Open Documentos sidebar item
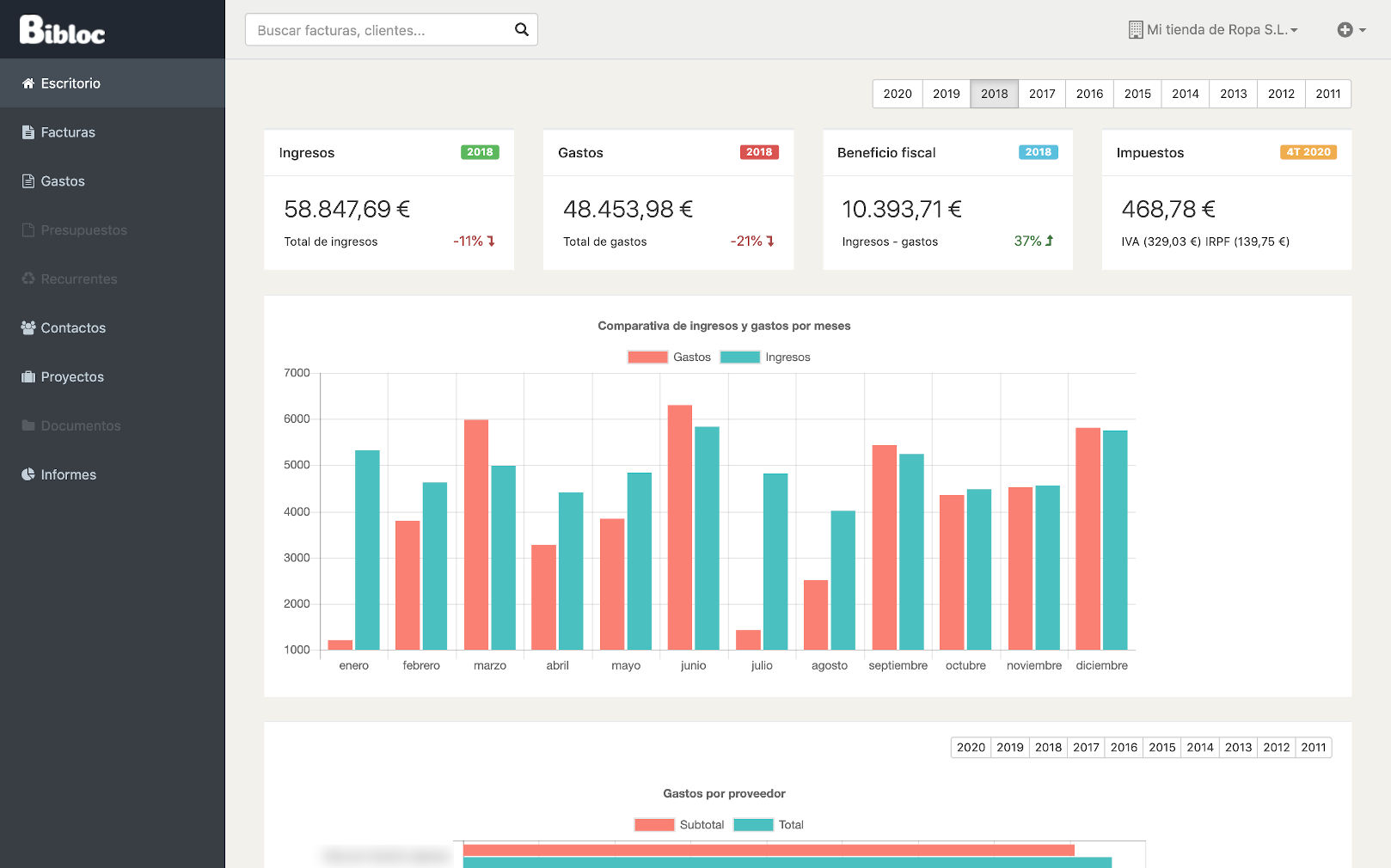The width and height of the screenshot is (1391, 868). pyautogui.click(x=112, y=425)
